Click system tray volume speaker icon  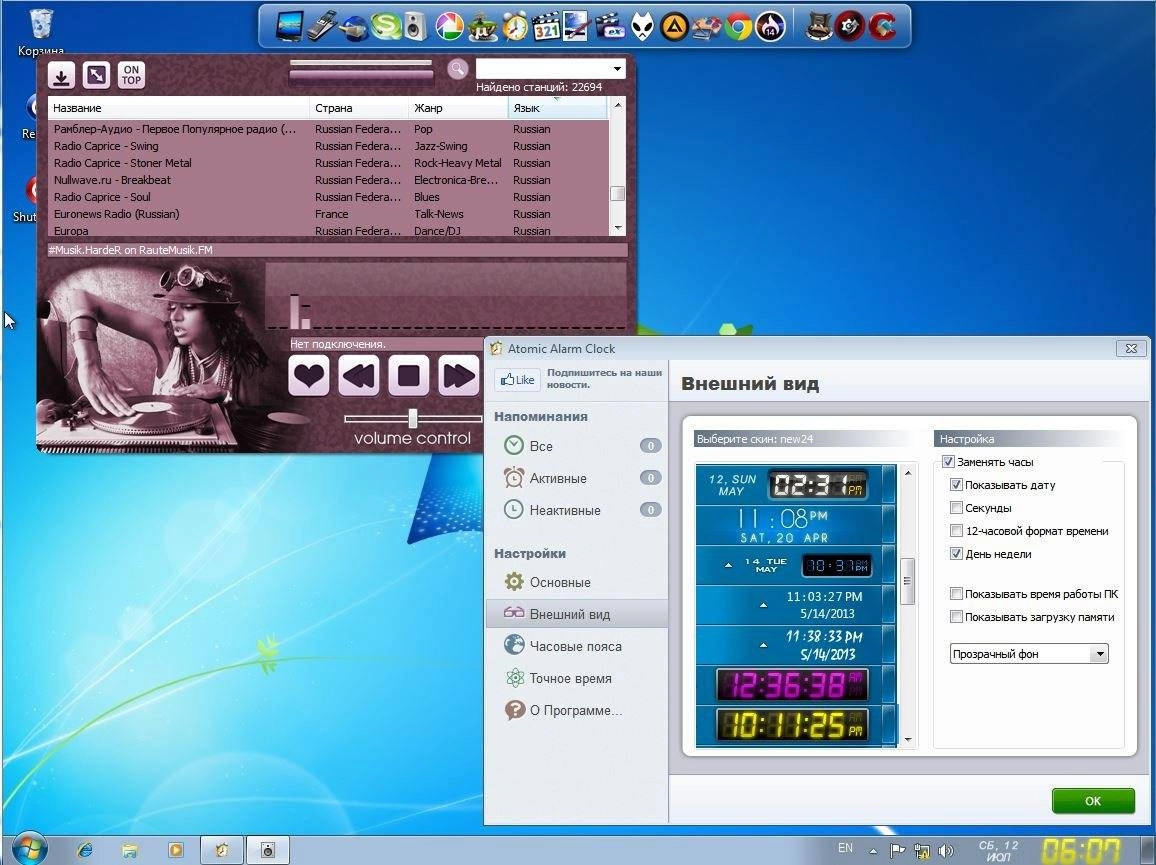point(946,851)
